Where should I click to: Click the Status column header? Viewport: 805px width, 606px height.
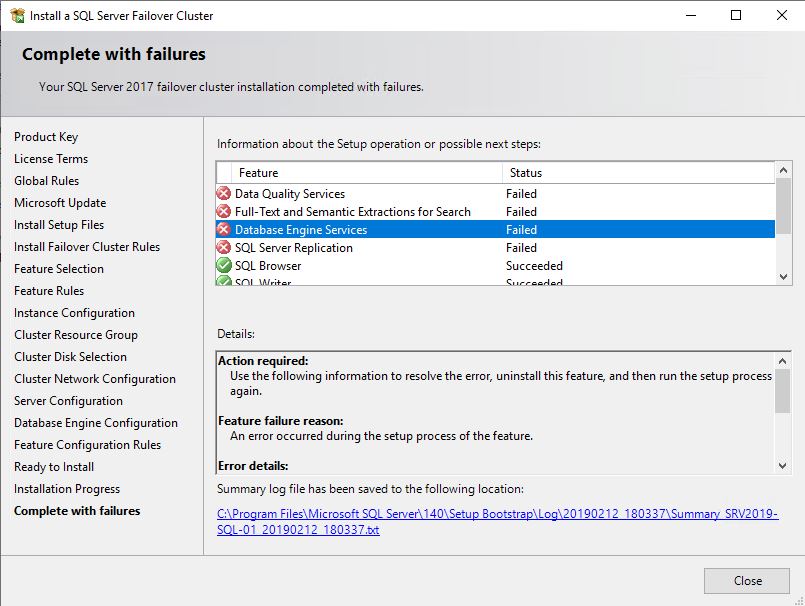point(638,173)
